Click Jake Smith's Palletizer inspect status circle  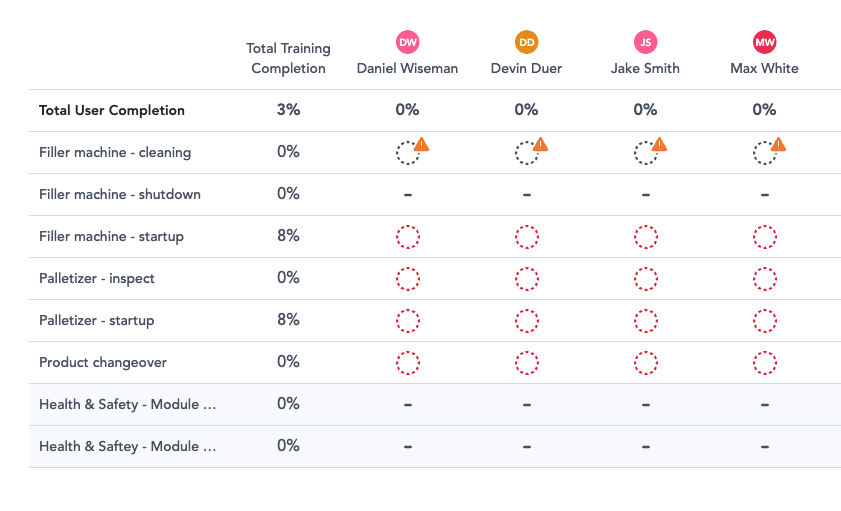tap(646, 279)
